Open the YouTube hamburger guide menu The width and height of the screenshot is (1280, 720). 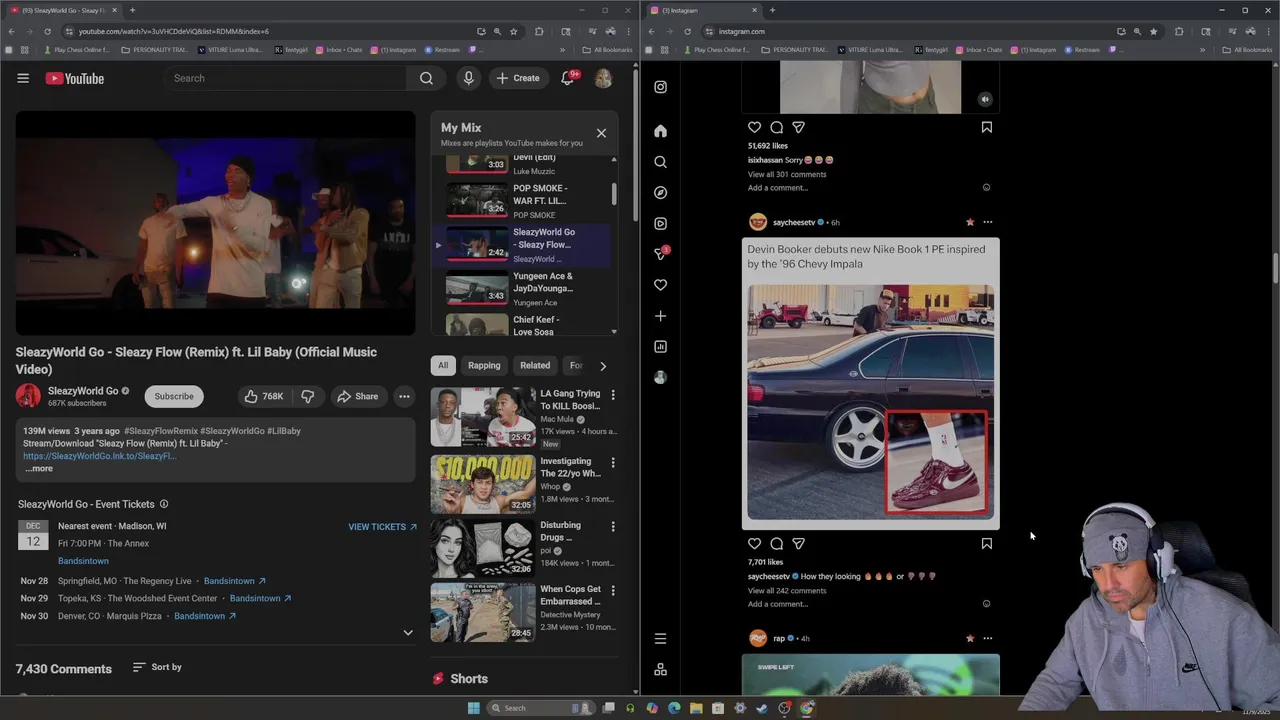coord(23,78)
